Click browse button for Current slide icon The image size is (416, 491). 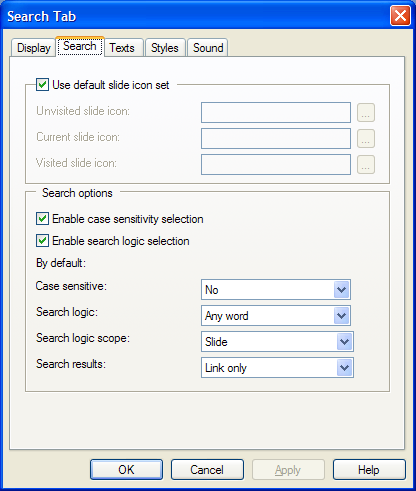click(366, 138)
